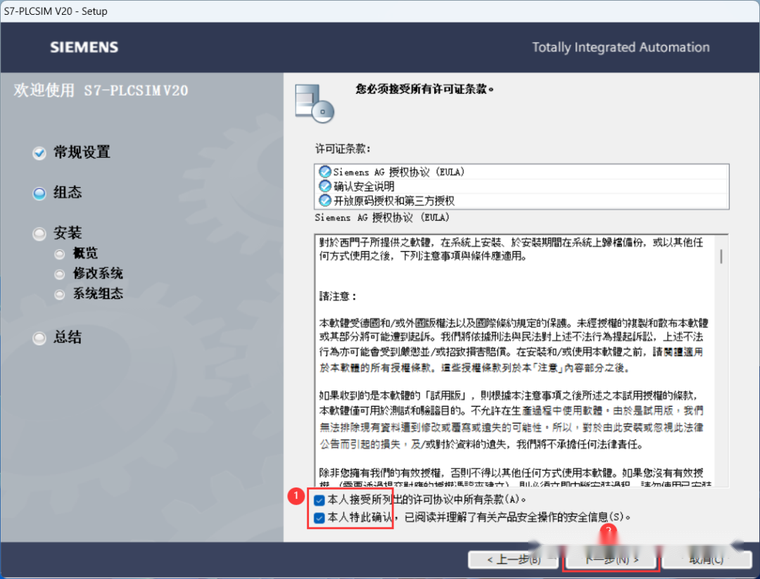The width and height of the screenshot is (760, 579).
Task: Click the 系统组态 sub-step
Action: tap(98, 294)
